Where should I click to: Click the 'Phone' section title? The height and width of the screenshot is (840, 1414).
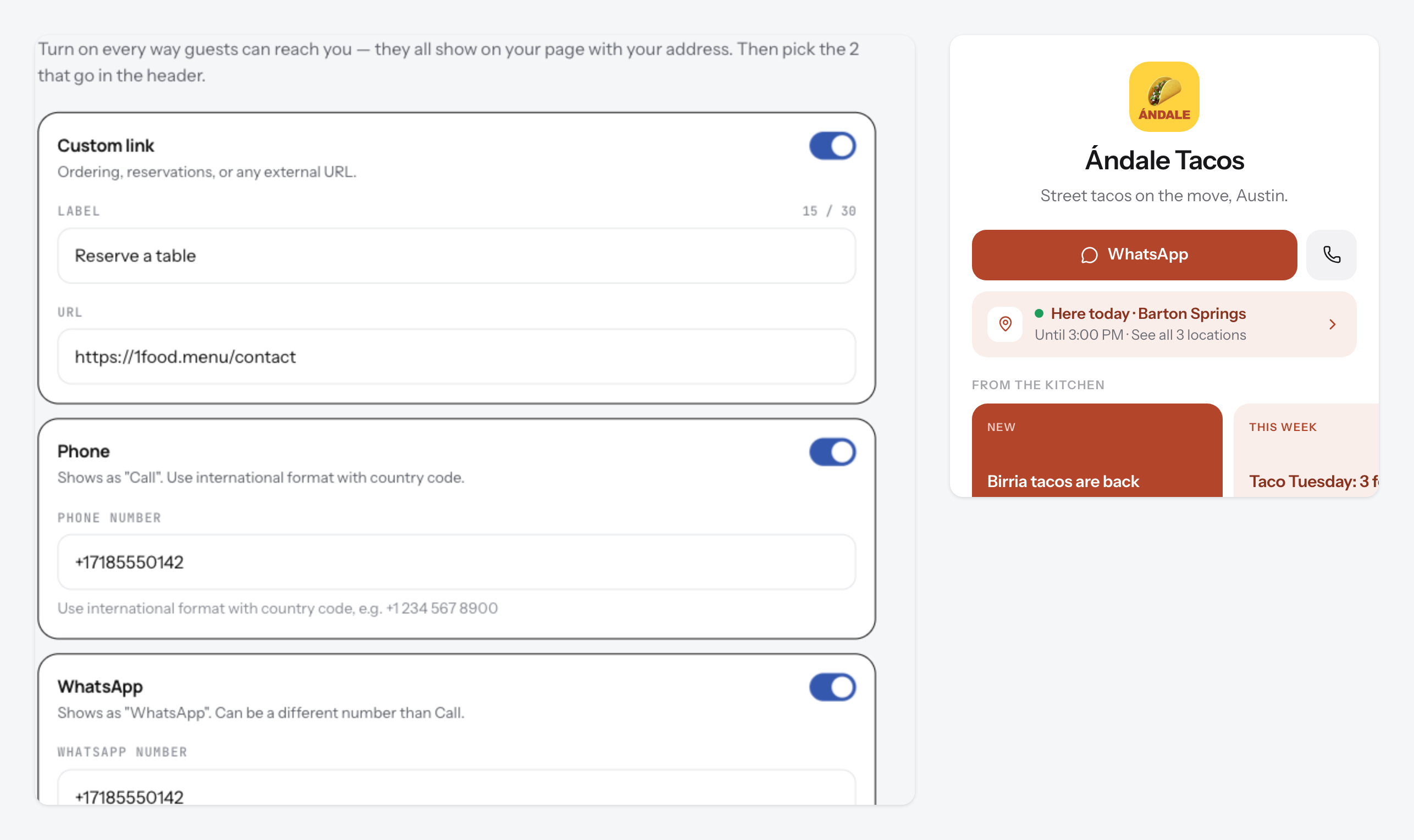pos(84,451)
